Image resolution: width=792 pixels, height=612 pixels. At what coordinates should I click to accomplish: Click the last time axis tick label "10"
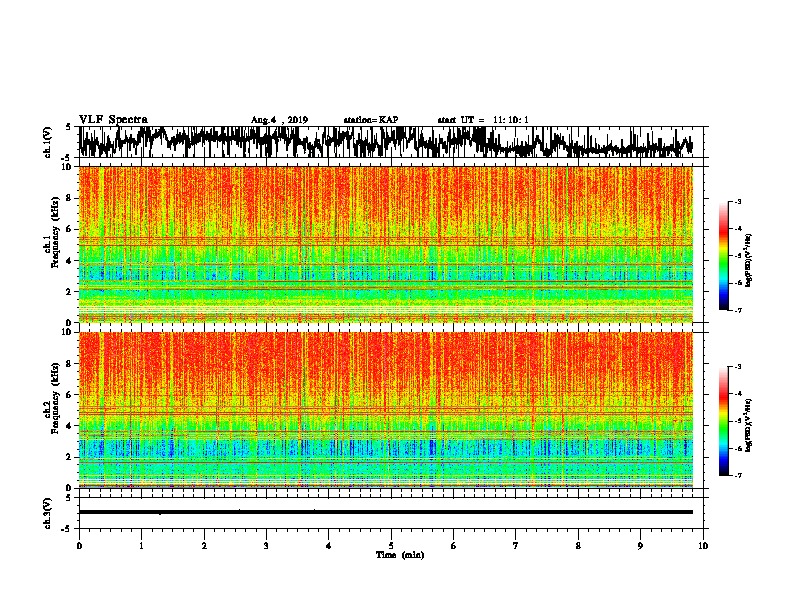(703, 546)
